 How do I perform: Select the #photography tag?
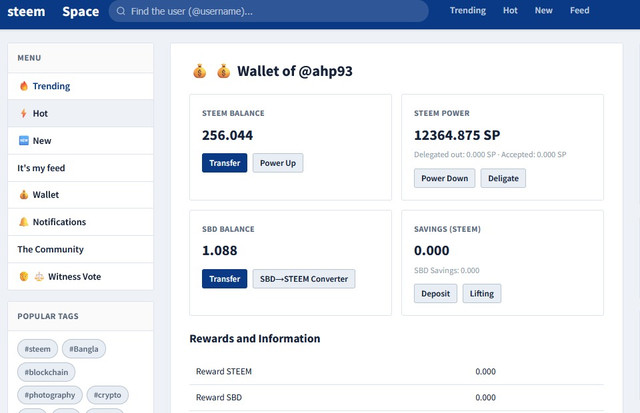pyautogui.click(x=50, y=395)
